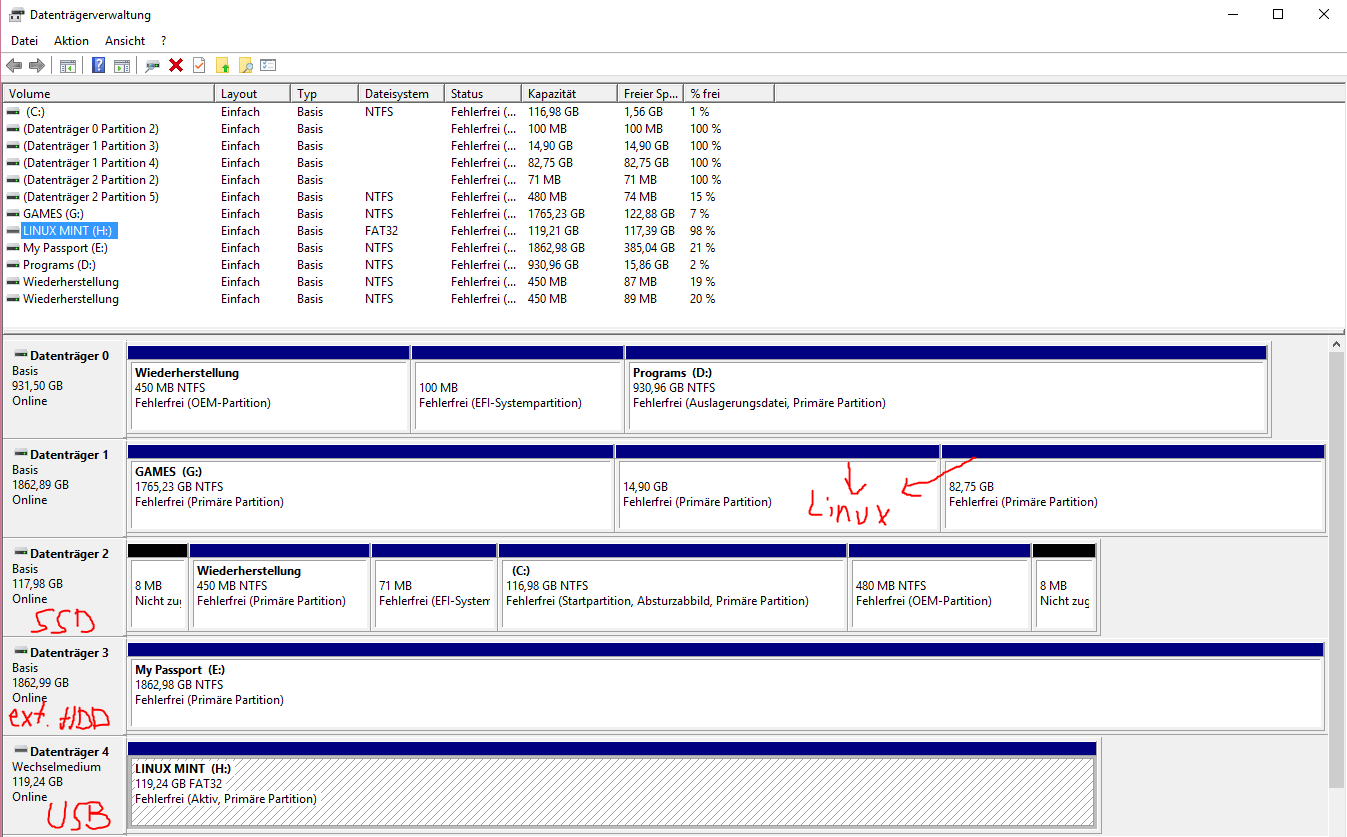Sort by the Status column header
The width and height of the screenshot is (1347, 837).
[x=483, y=94]
